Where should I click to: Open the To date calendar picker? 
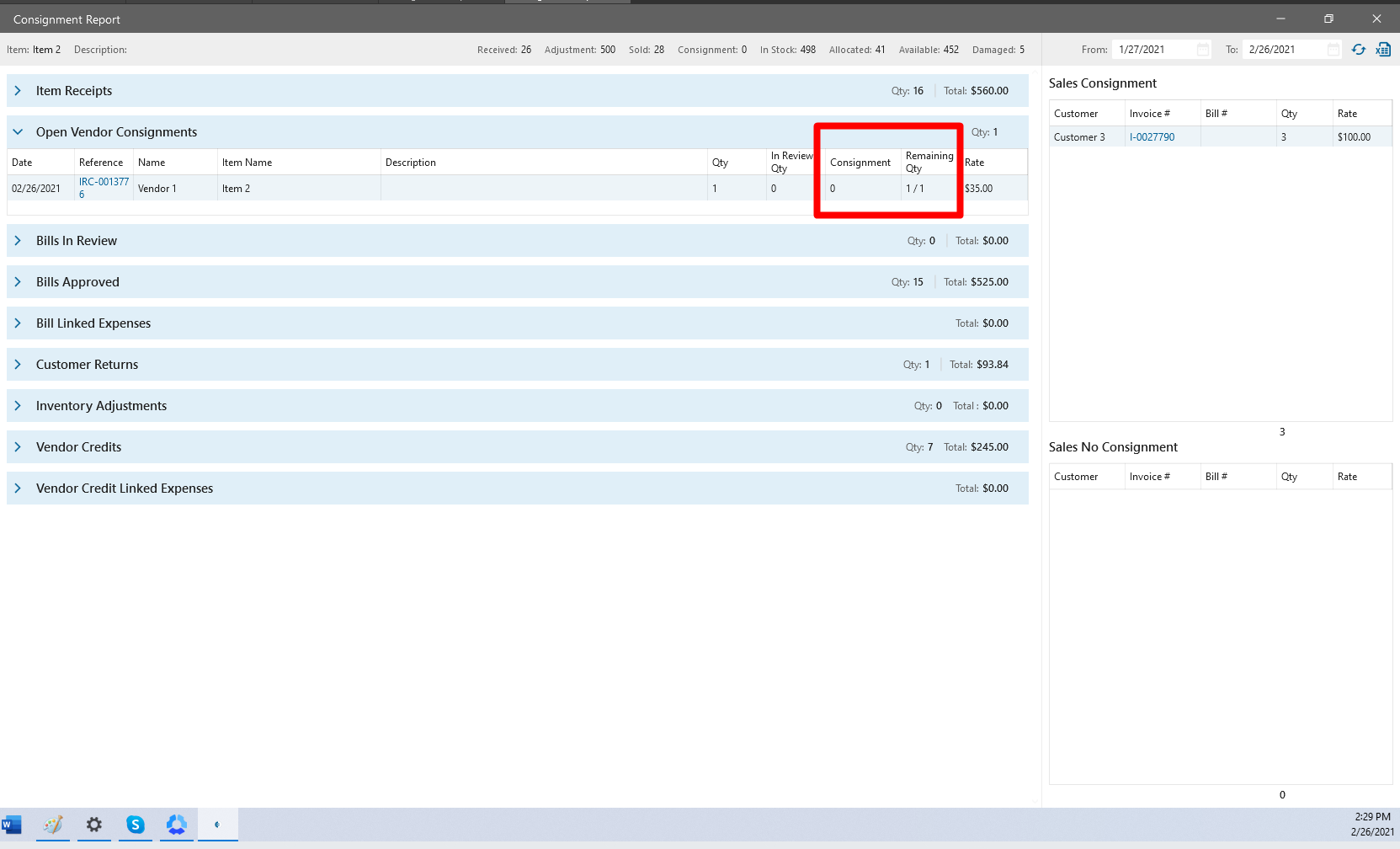click(x=1333, y=50)
